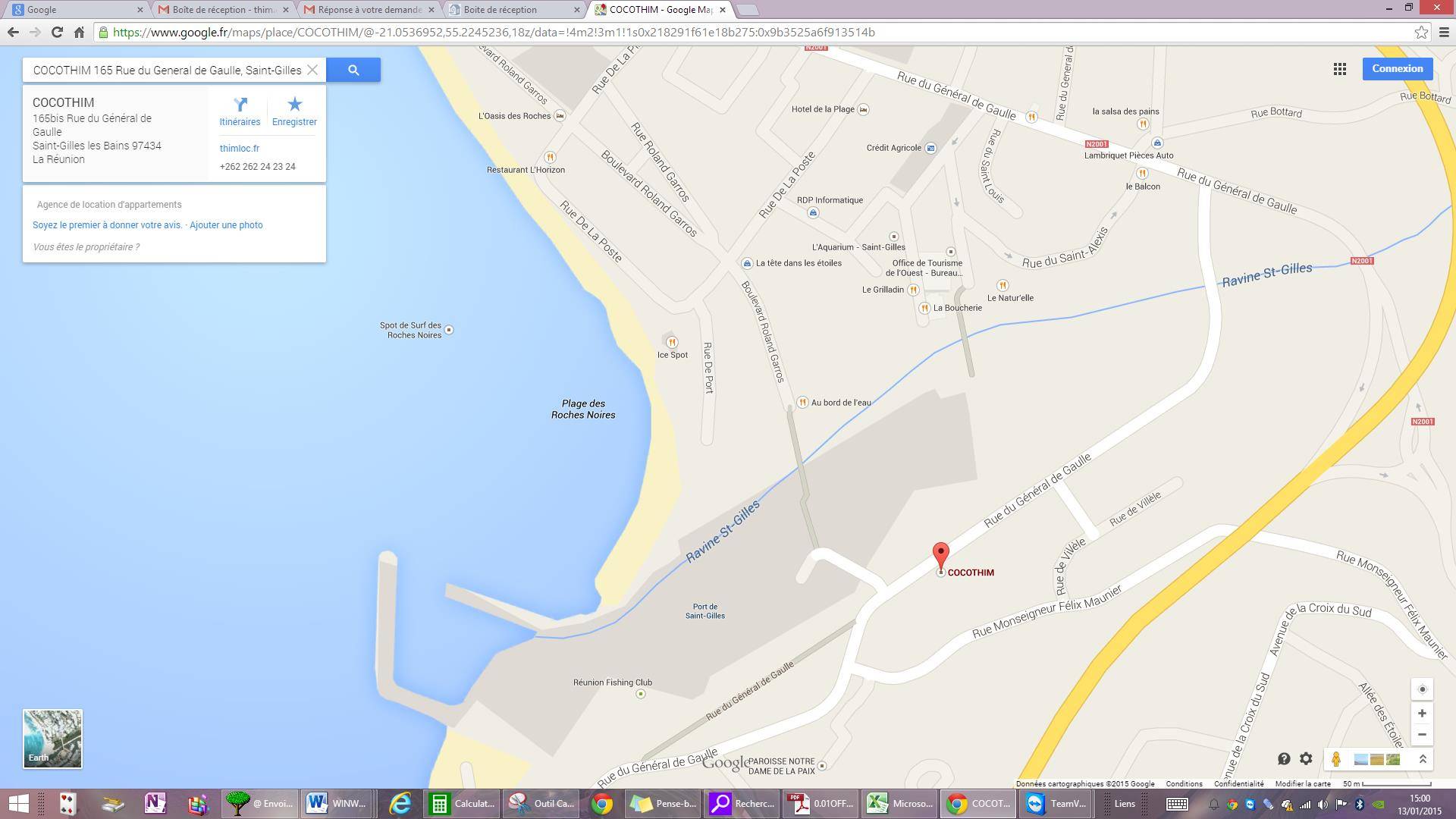Image resolution: width=1456 pixels, height=819 pixels.
Task: Click Ajouter une photo link
Action: coord(226,225)
